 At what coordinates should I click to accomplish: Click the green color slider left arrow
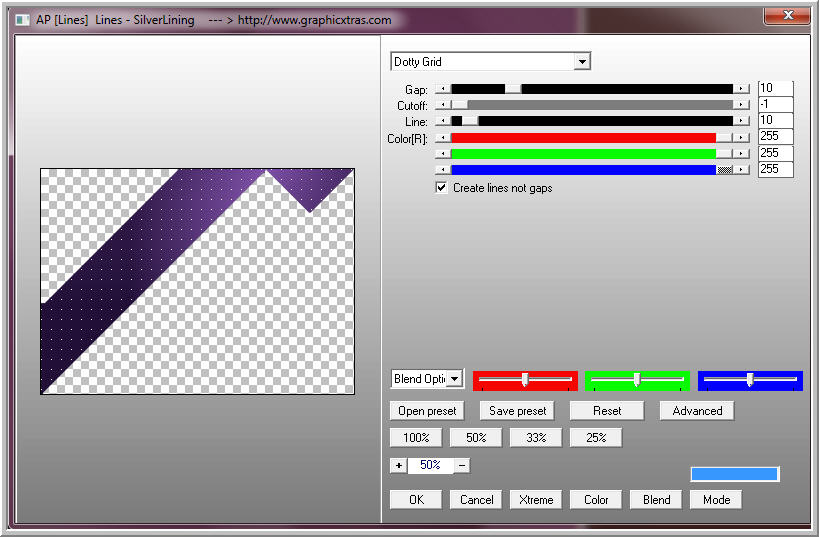(x=443, y=154)
